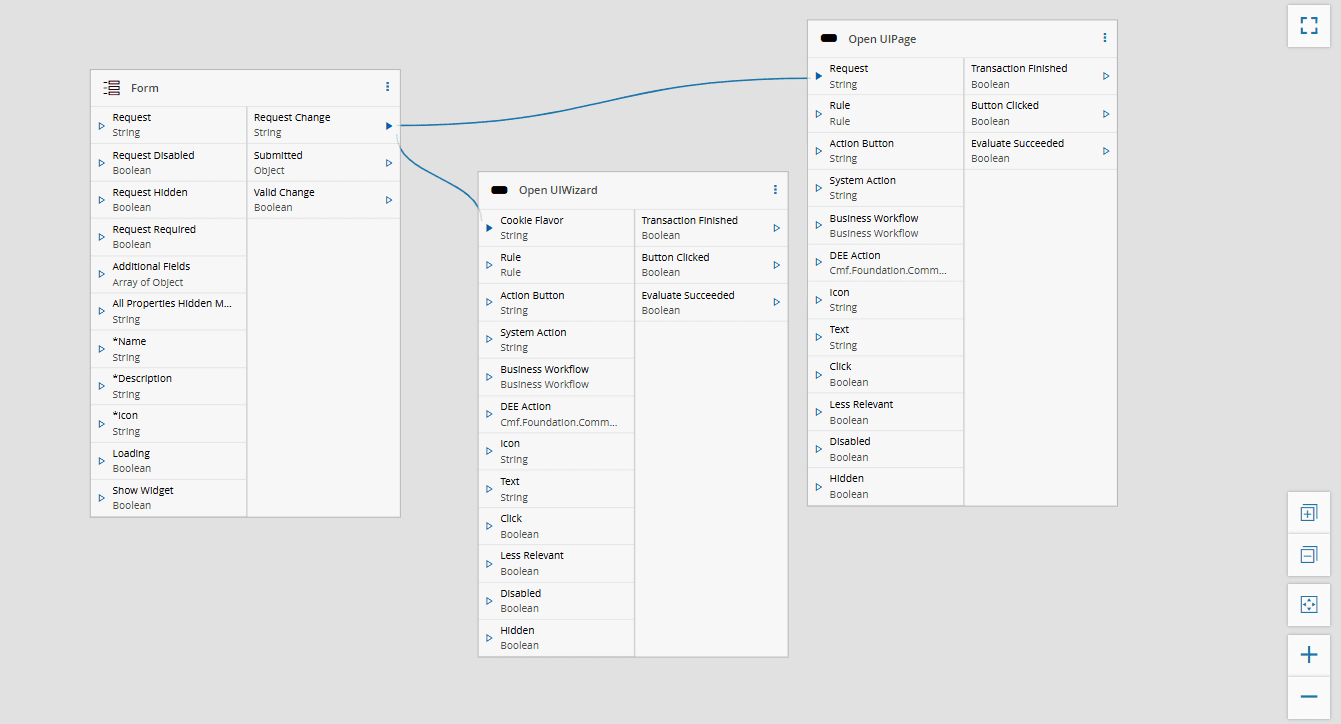Click the Open UIPage Request input port
The width and height of the screenshot is (1341, 724).
tap(818, 76)
